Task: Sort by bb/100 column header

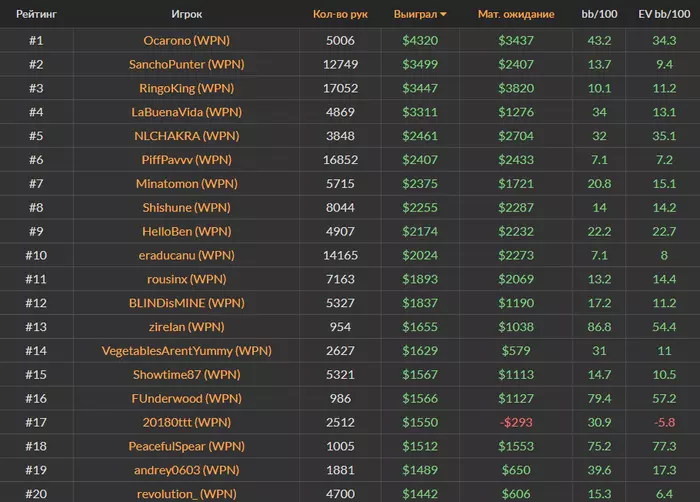Action: (x=600, y=15)
